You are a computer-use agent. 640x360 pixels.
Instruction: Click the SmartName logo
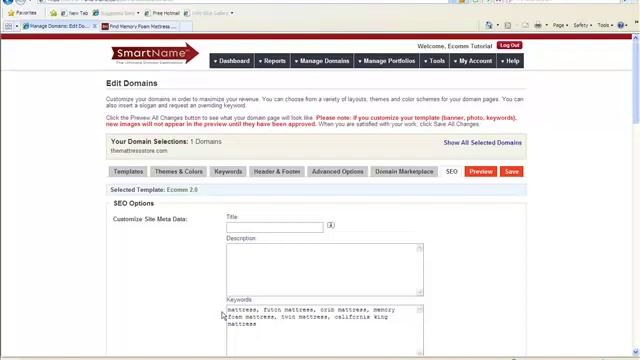(x=155, y=53)
